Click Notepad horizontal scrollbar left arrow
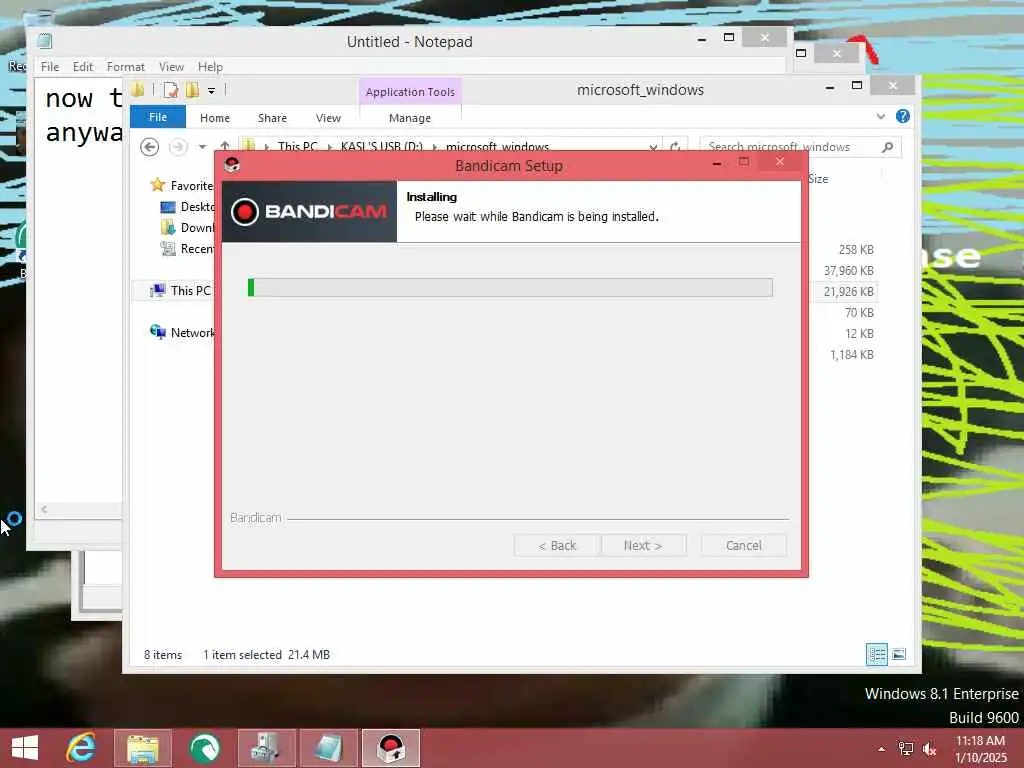This screenshot has height=768, width=1024. (x=44, y=509)
